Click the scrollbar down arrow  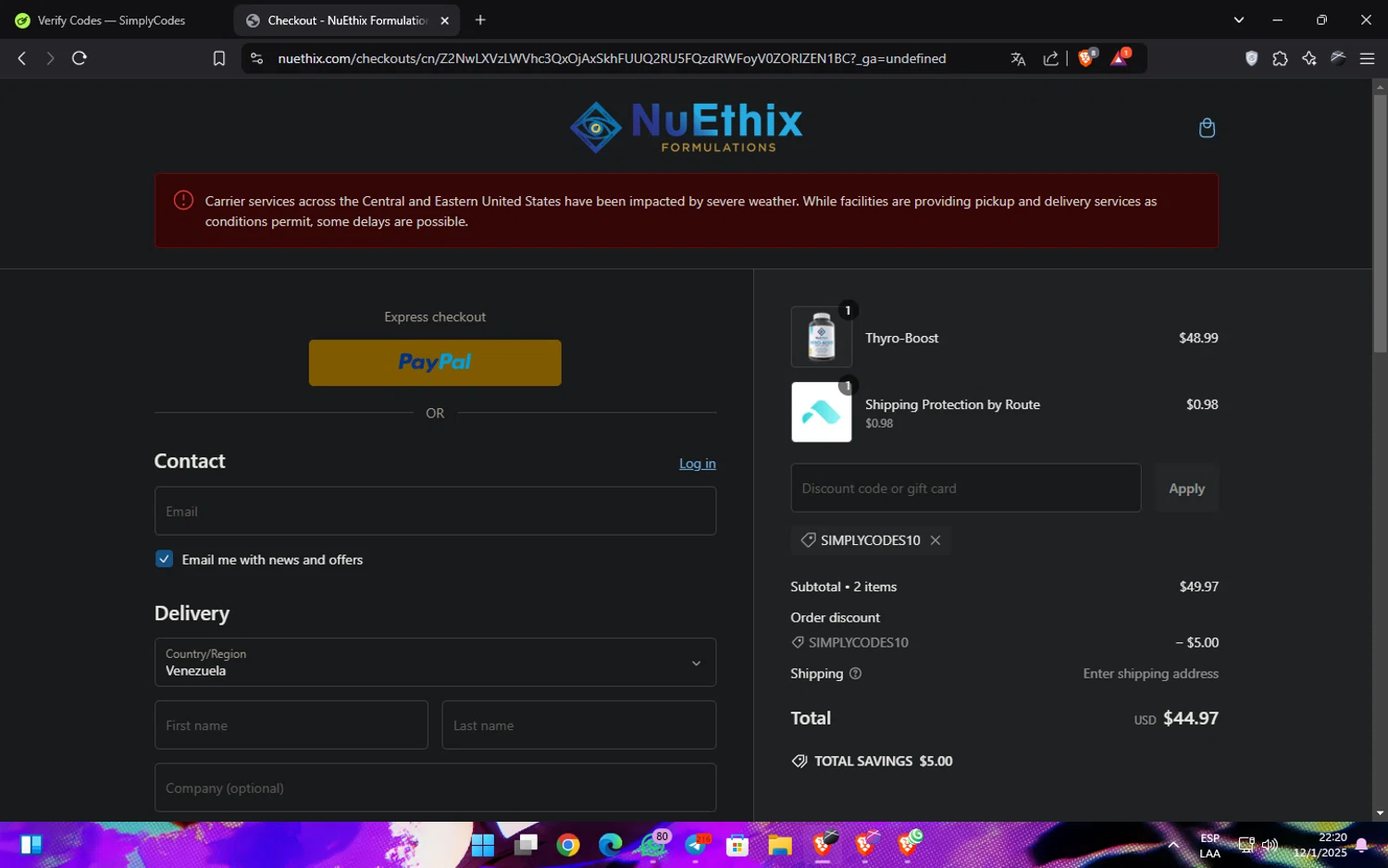tap(1380, 813)
